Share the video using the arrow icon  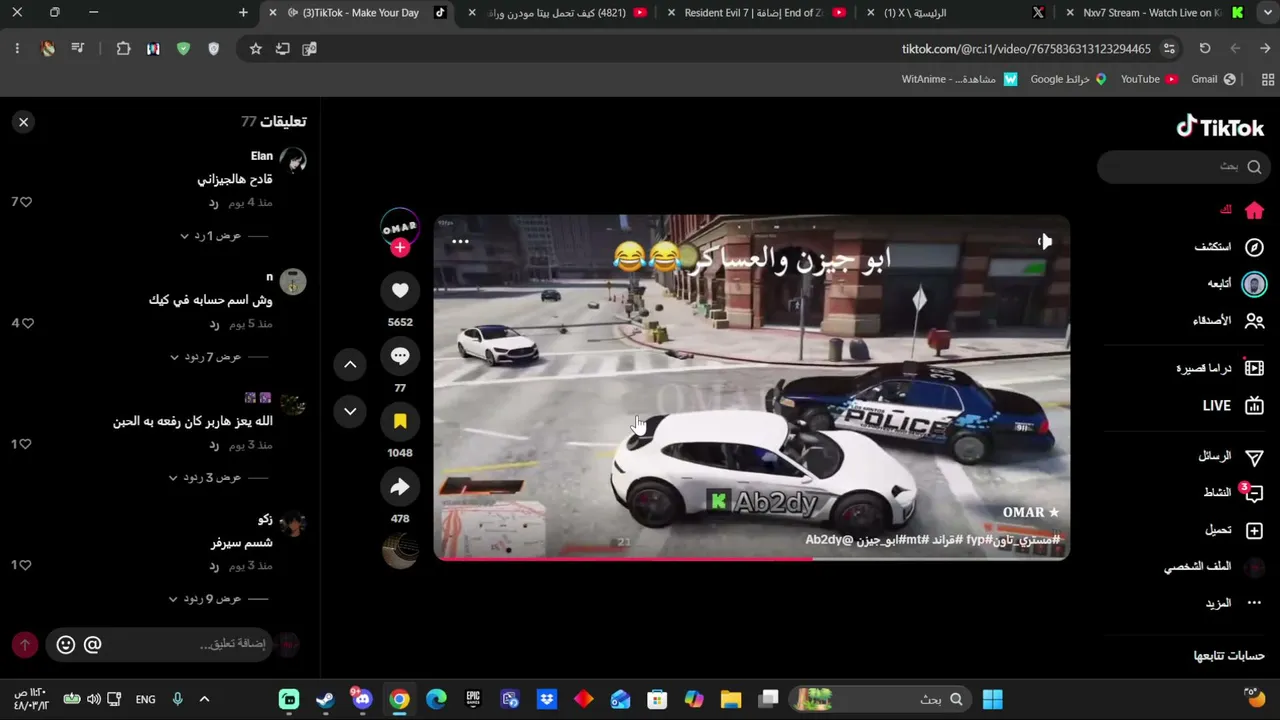click(x=400, y=487)
